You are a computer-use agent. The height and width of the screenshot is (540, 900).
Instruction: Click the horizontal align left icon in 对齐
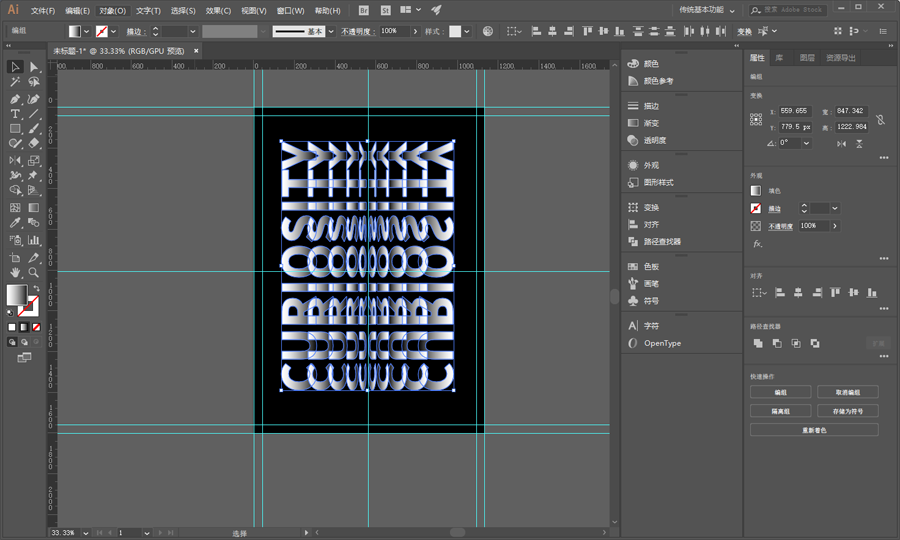click(781, 293)
